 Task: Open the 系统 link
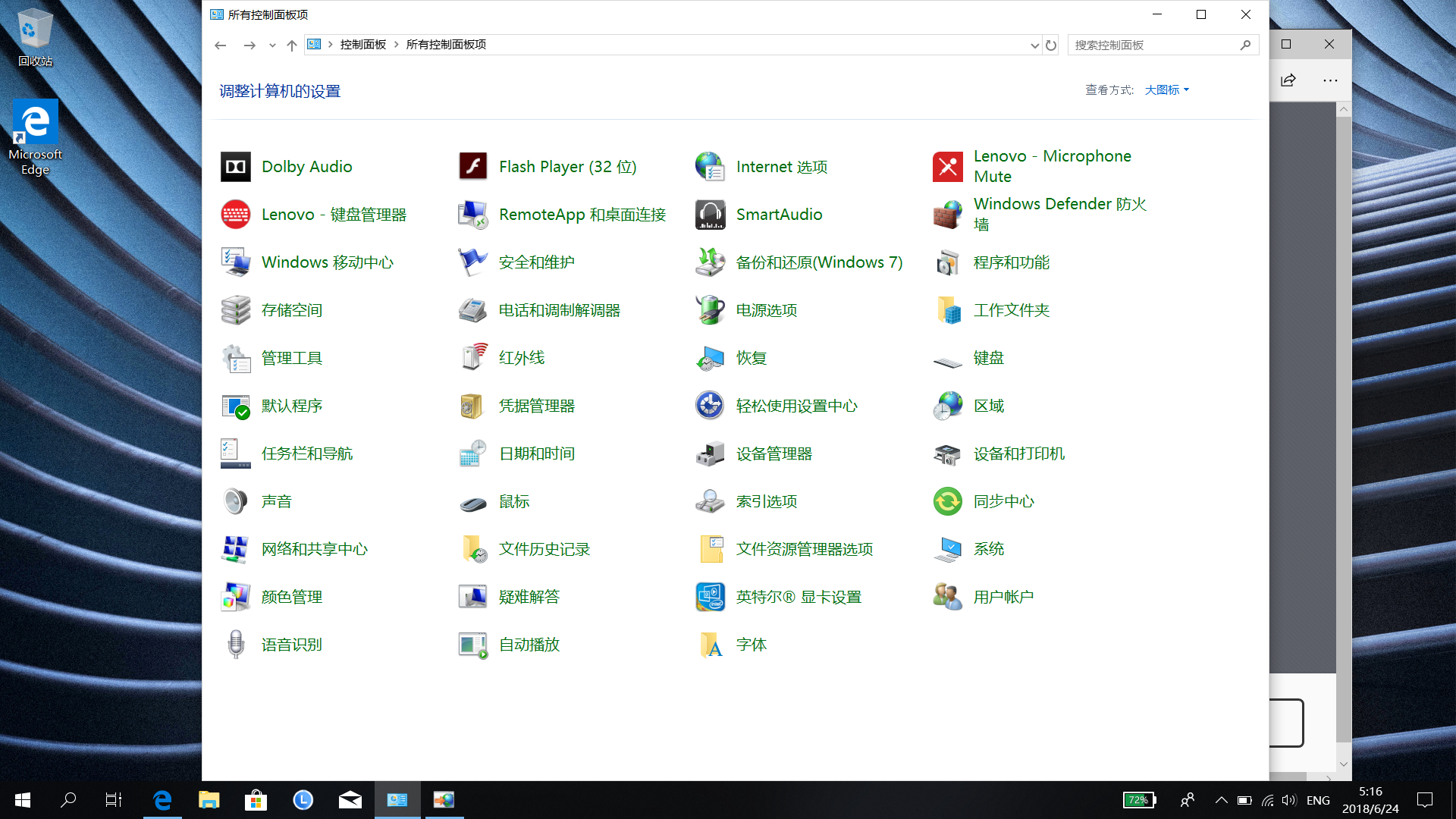[x=989, y=549]
